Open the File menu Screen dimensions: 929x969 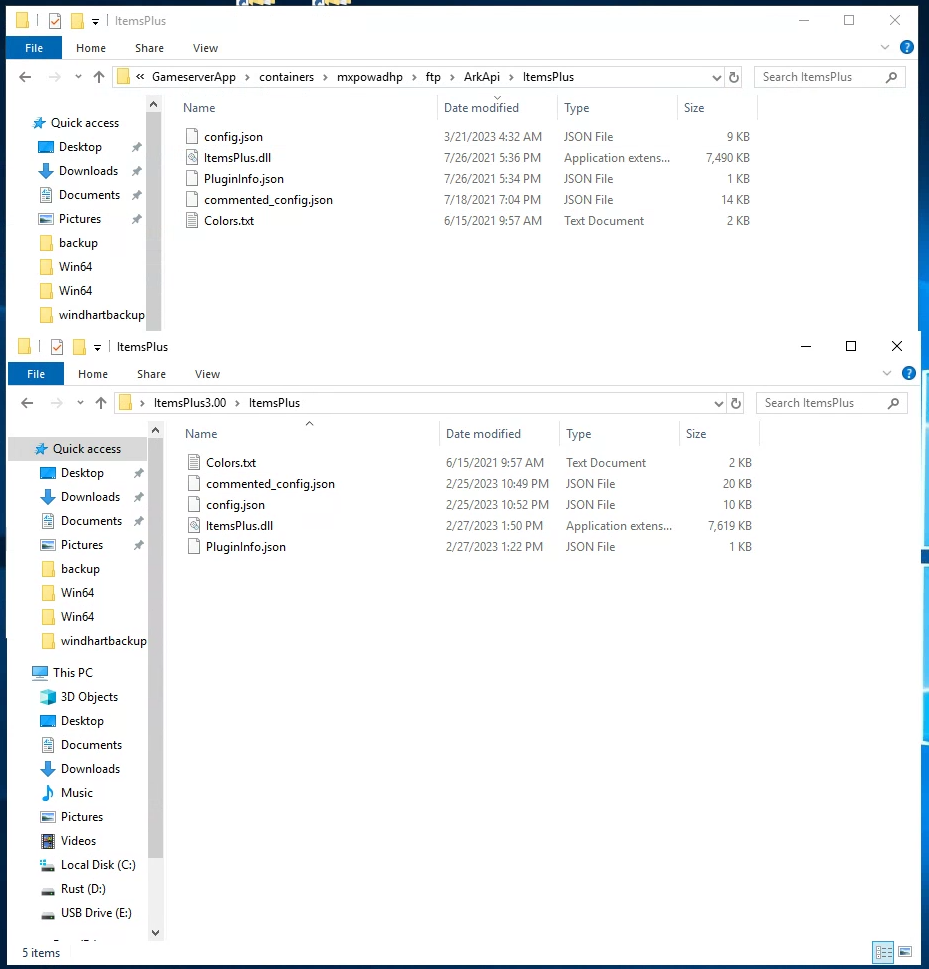tap(34, 47)
